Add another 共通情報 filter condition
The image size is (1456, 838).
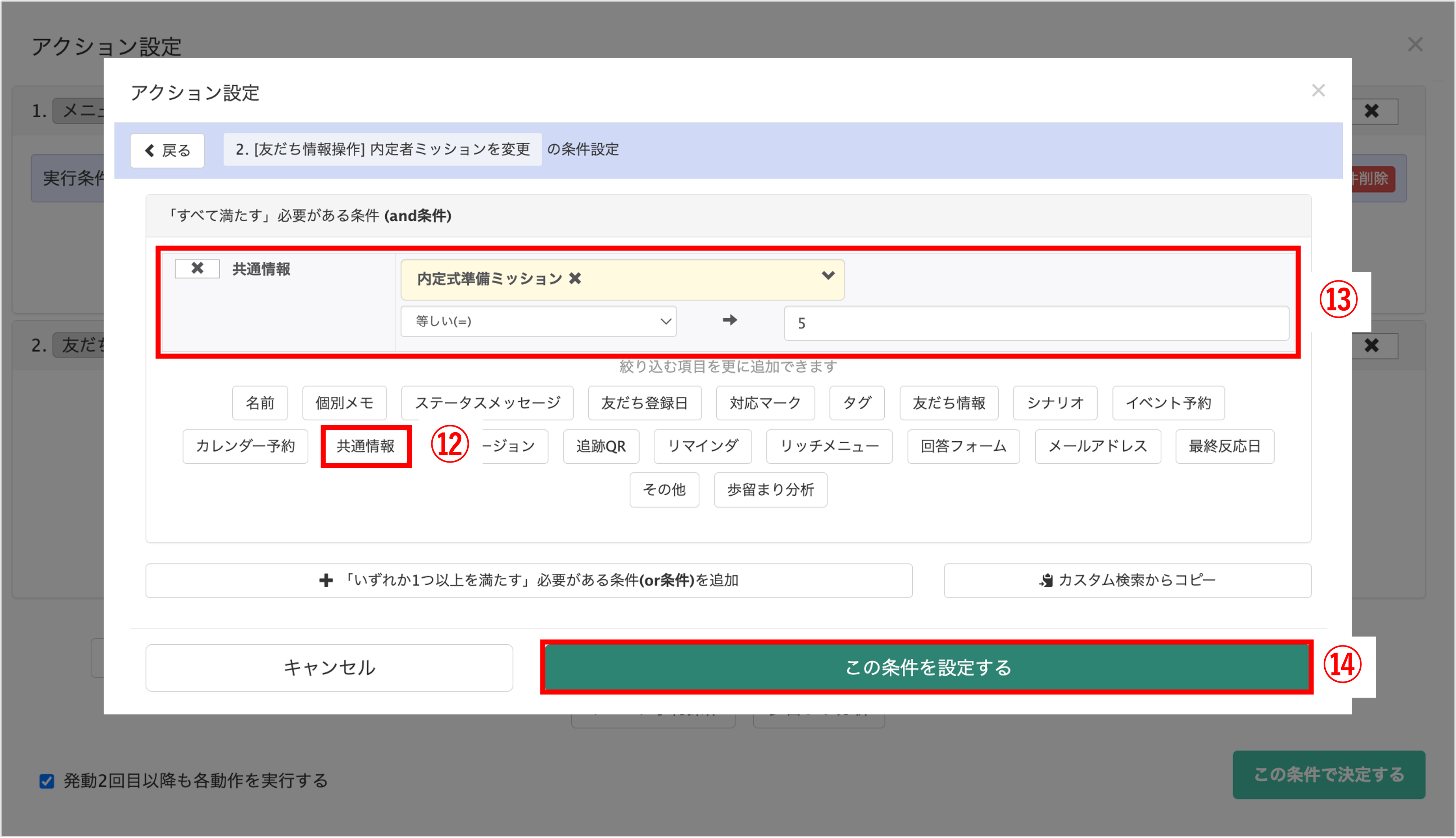366,446
